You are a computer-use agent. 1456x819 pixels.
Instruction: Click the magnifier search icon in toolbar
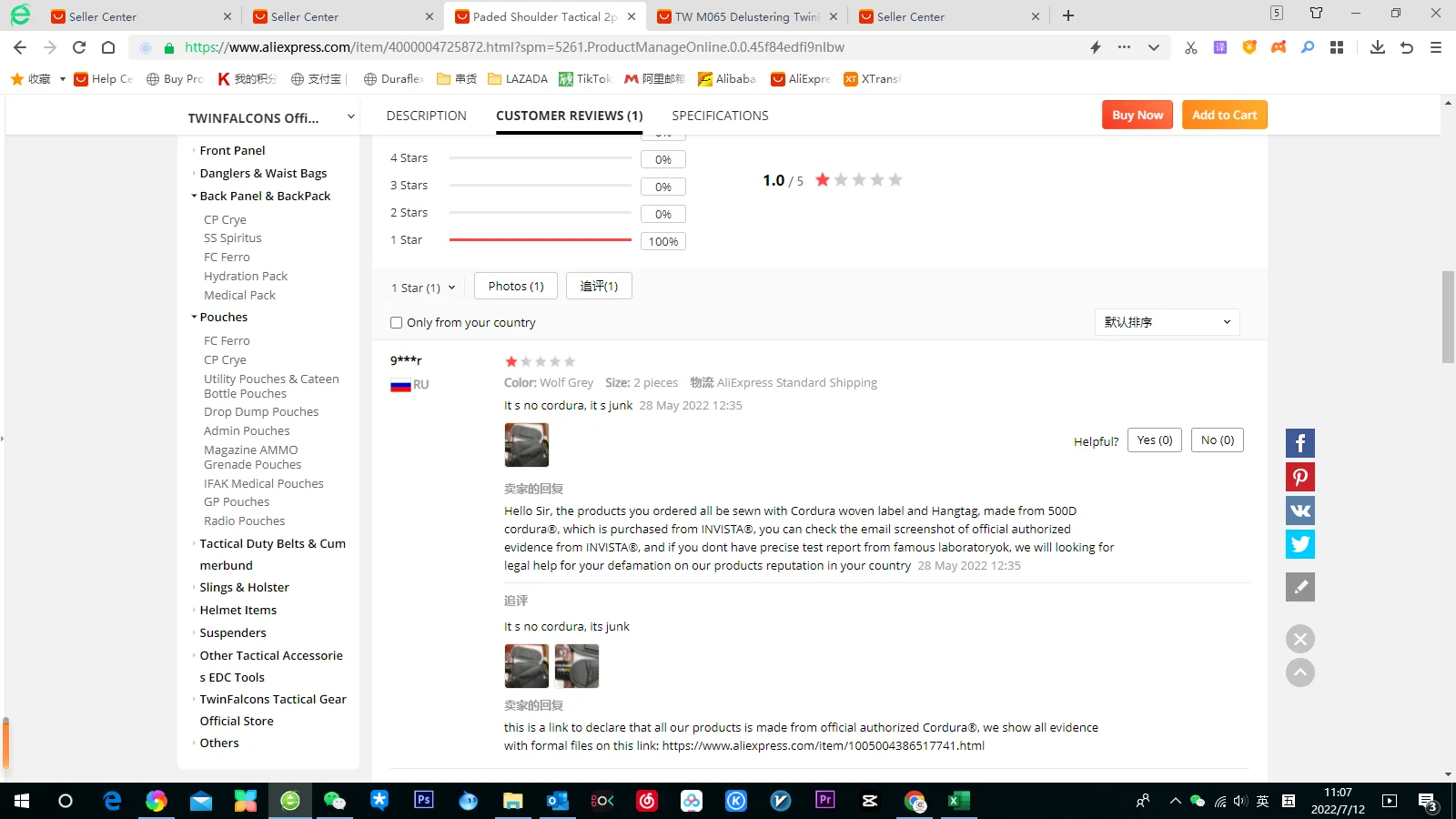(x=1308, y=47)
